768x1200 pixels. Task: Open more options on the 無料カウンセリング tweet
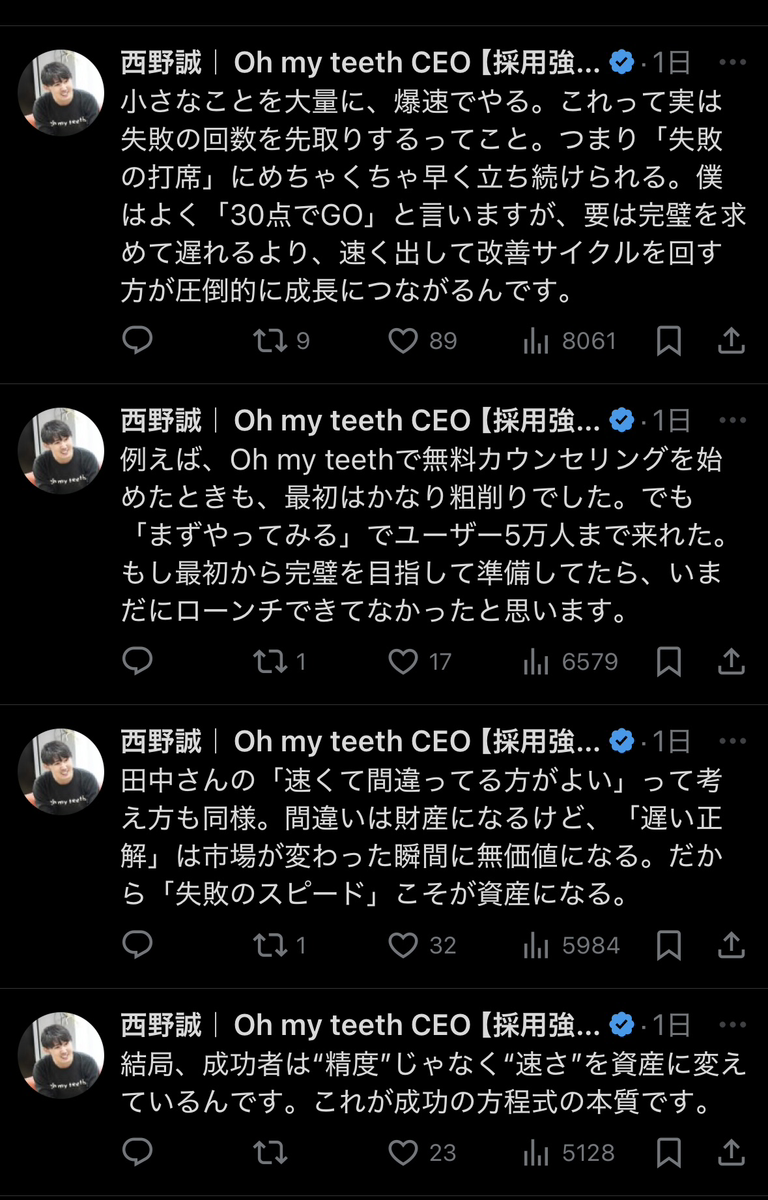(x=731, y=421)
